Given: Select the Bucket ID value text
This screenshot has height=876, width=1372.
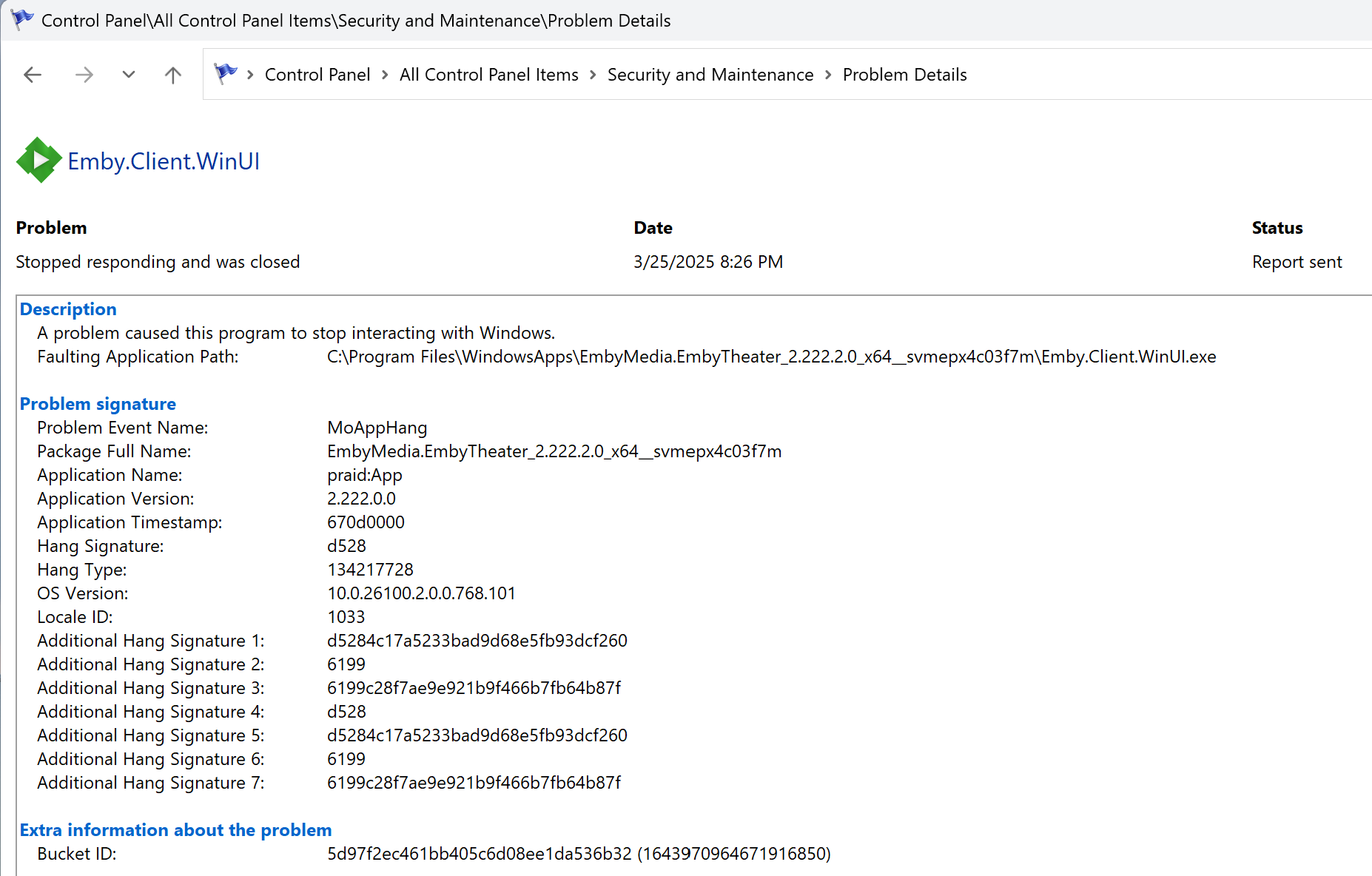Looking at the screenshot, I should pyautogui.click(x=579, y=854).
